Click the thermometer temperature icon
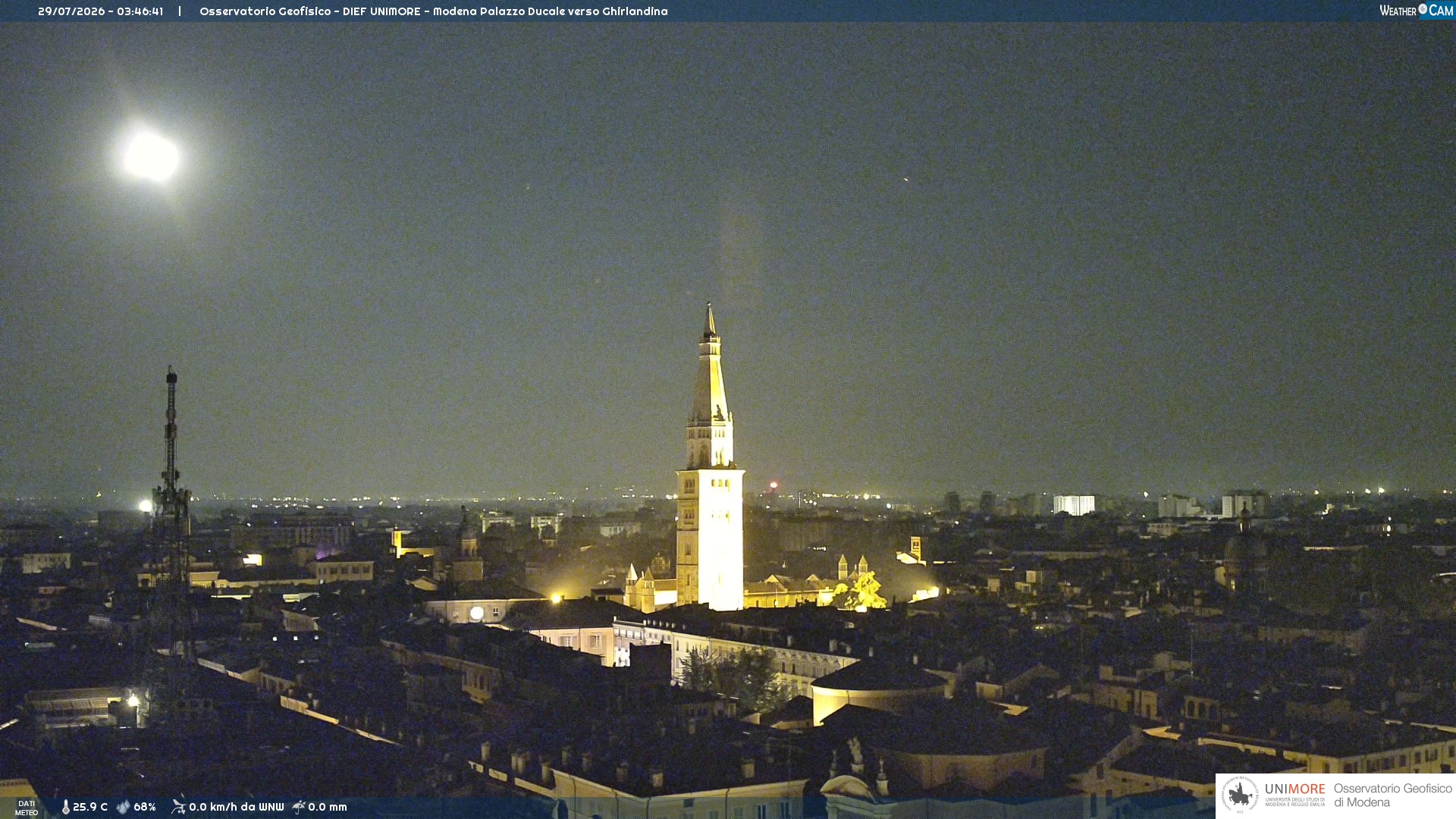 [65, 807]
